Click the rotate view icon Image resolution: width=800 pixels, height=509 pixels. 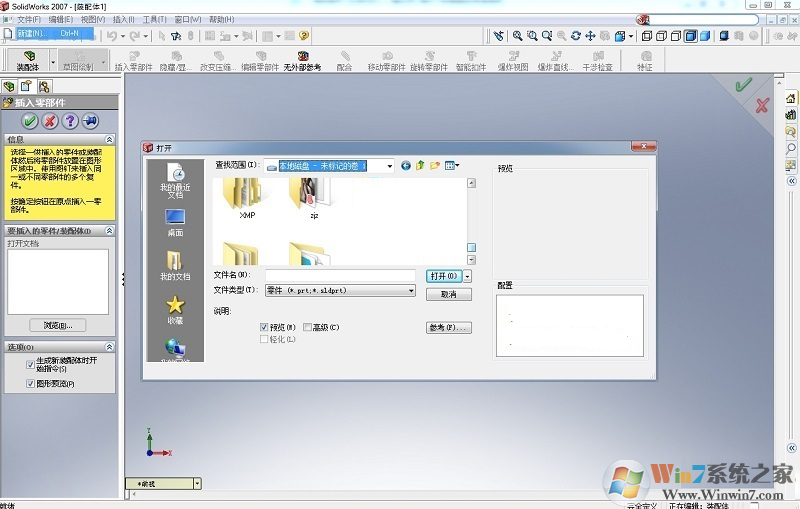pyautogui.click(x=576, y=36)
